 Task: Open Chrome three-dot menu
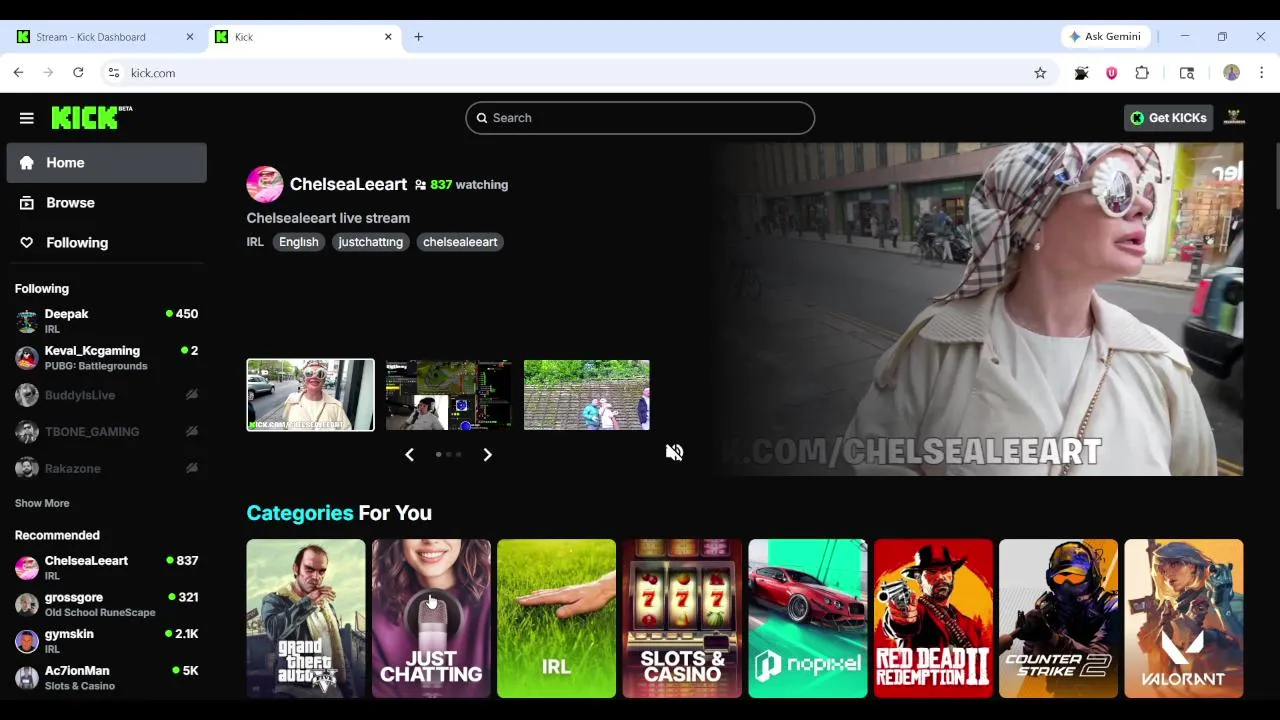(x=1261, y=73)
